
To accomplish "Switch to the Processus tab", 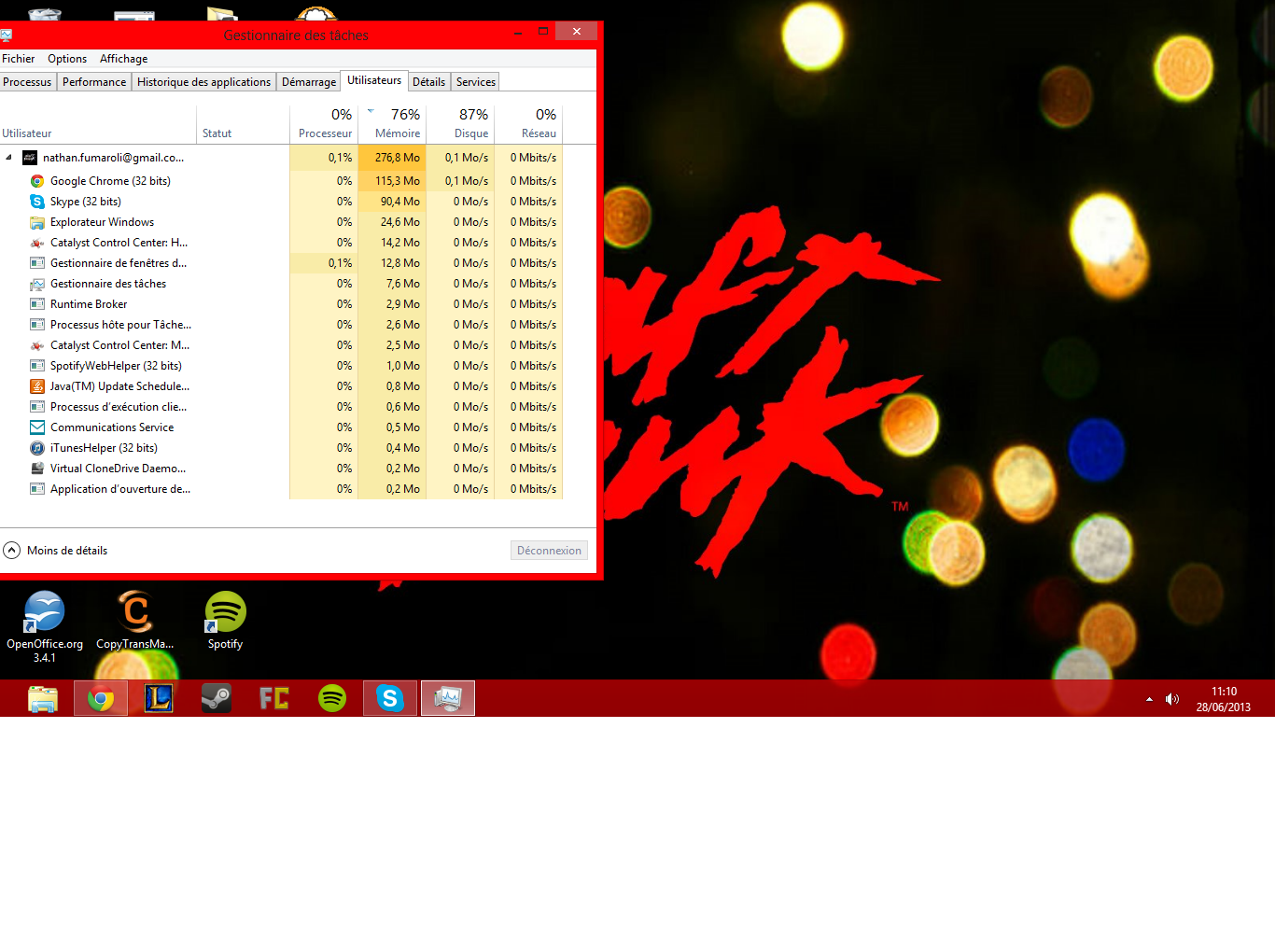I will [27, 82].
